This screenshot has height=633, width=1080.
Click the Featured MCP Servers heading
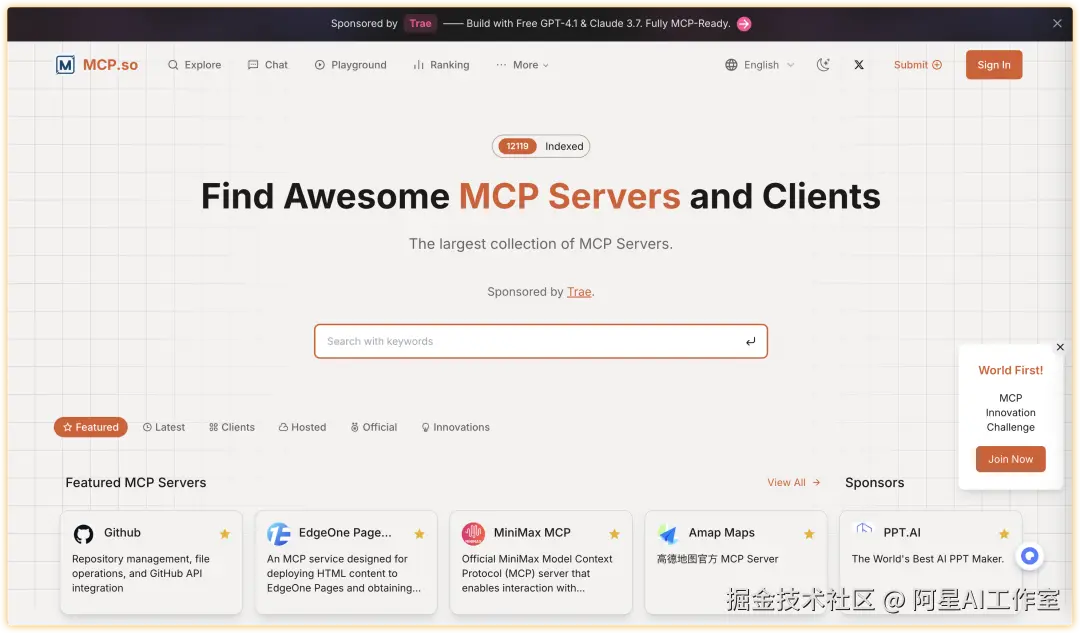(136, 483)
